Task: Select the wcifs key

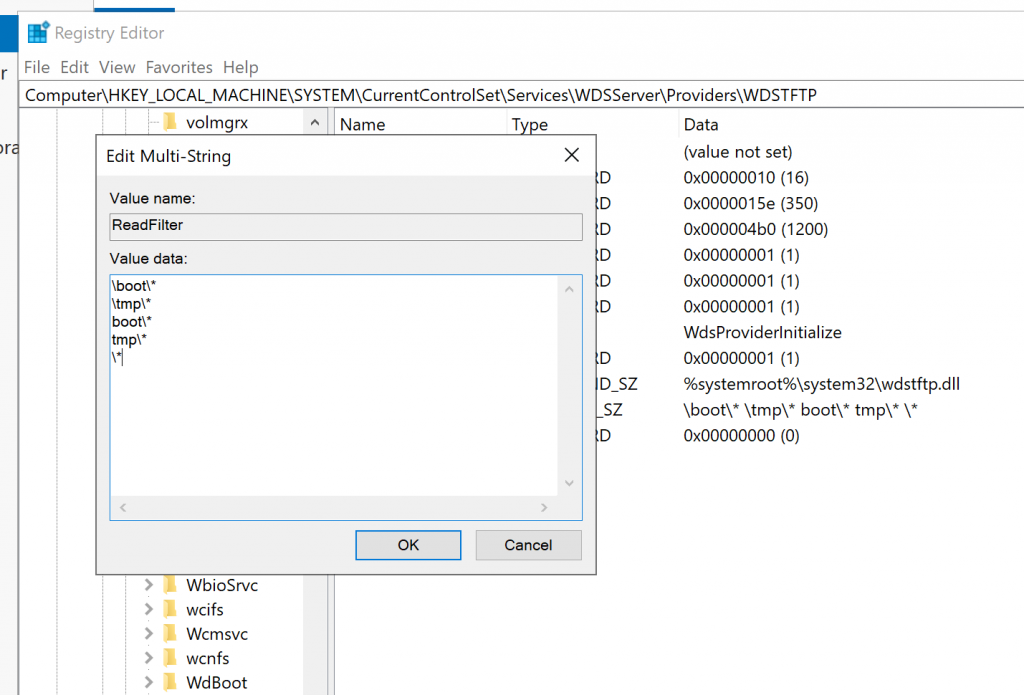Action: coord(205,609)
